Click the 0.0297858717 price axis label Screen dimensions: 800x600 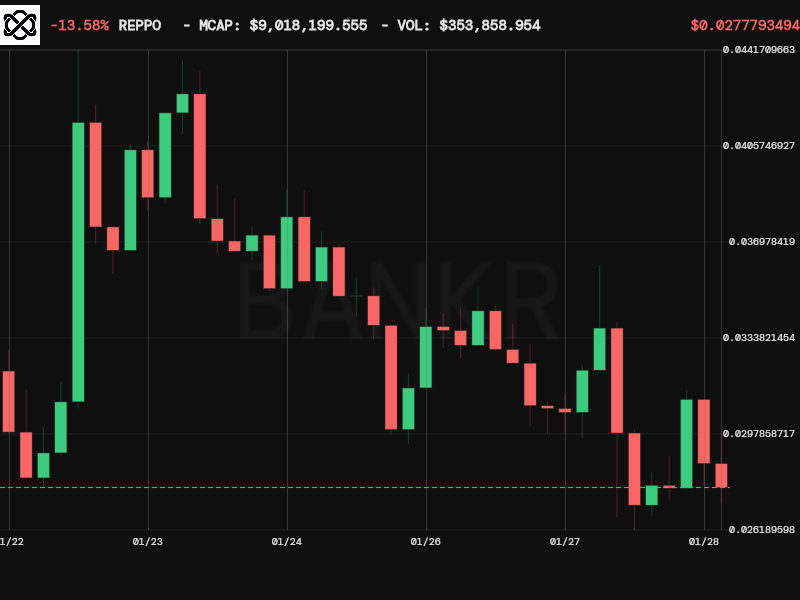759,434
